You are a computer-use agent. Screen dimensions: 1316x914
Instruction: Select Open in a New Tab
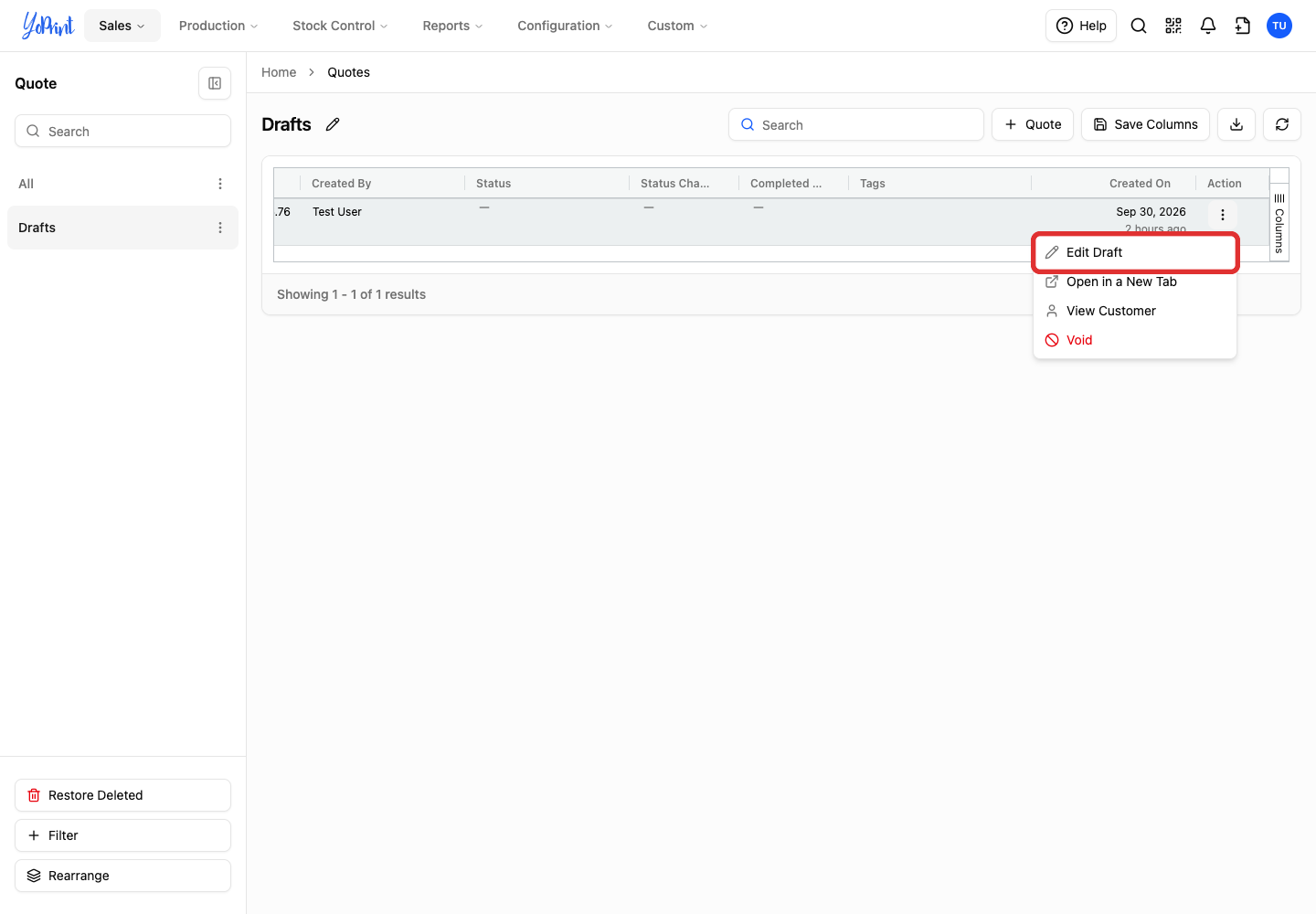coord(1135,282)
